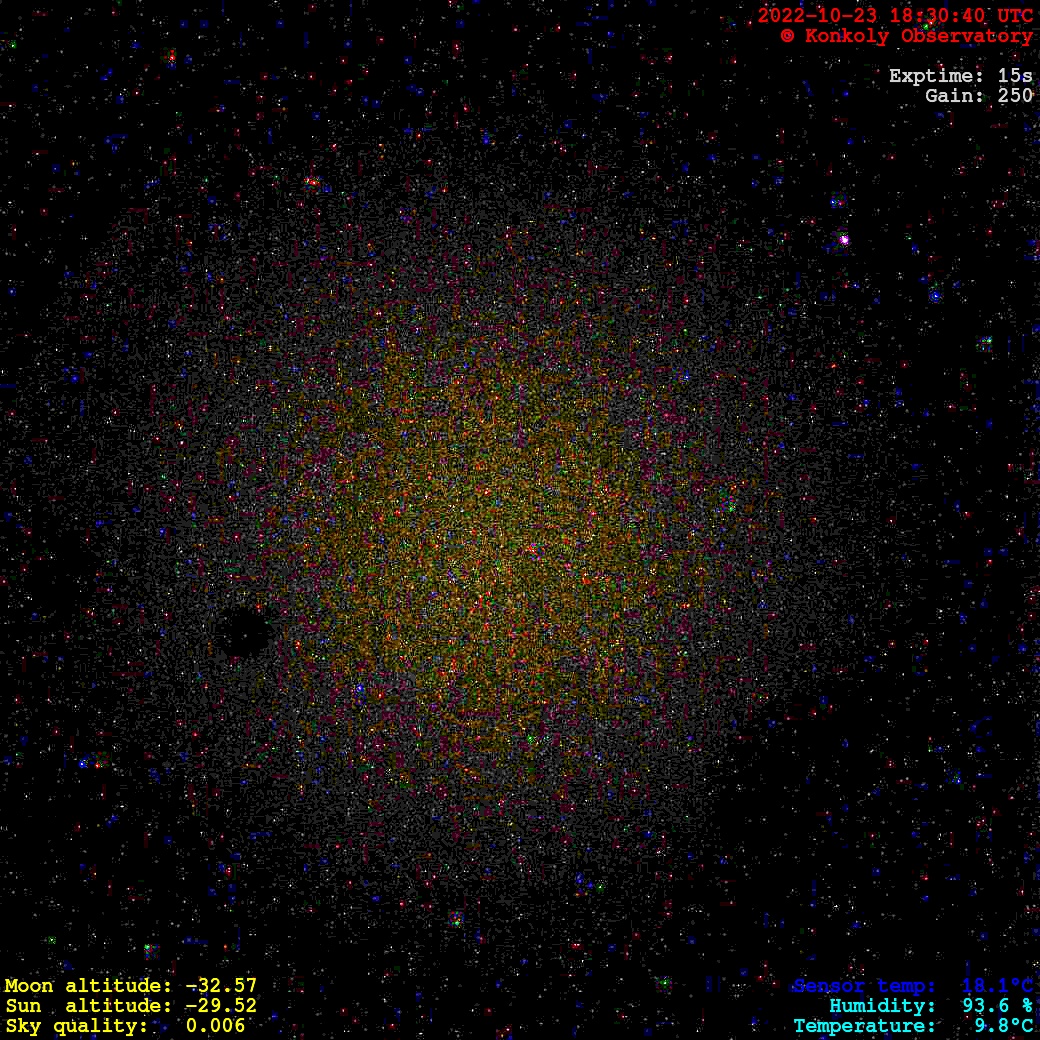Click the Sun altitude label

click(88, 1006)
